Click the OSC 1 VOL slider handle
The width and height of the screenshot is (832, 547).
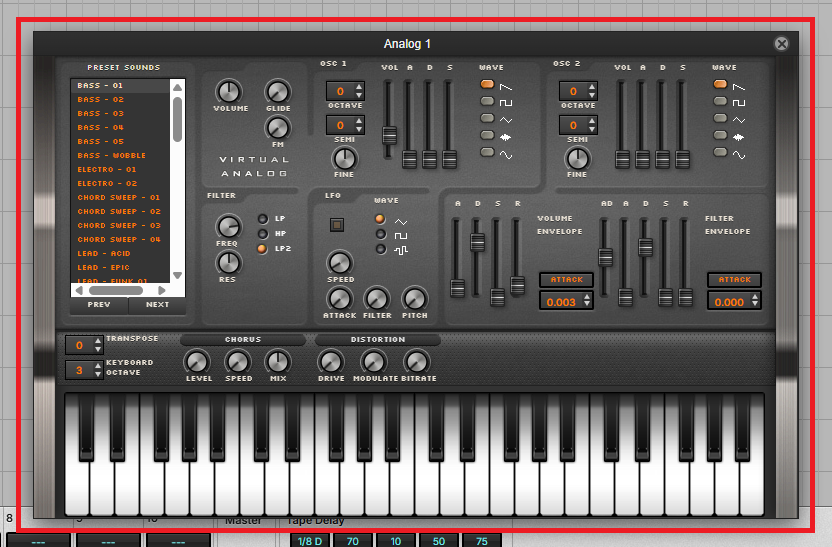(x=389, y=135)
